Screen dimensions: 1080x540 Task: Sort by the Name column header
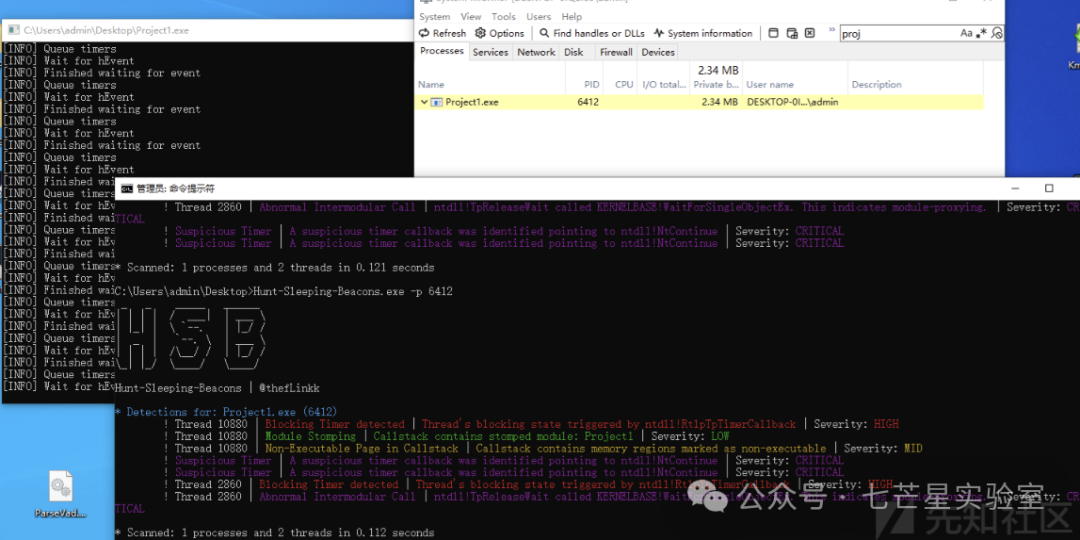(490, 85)
